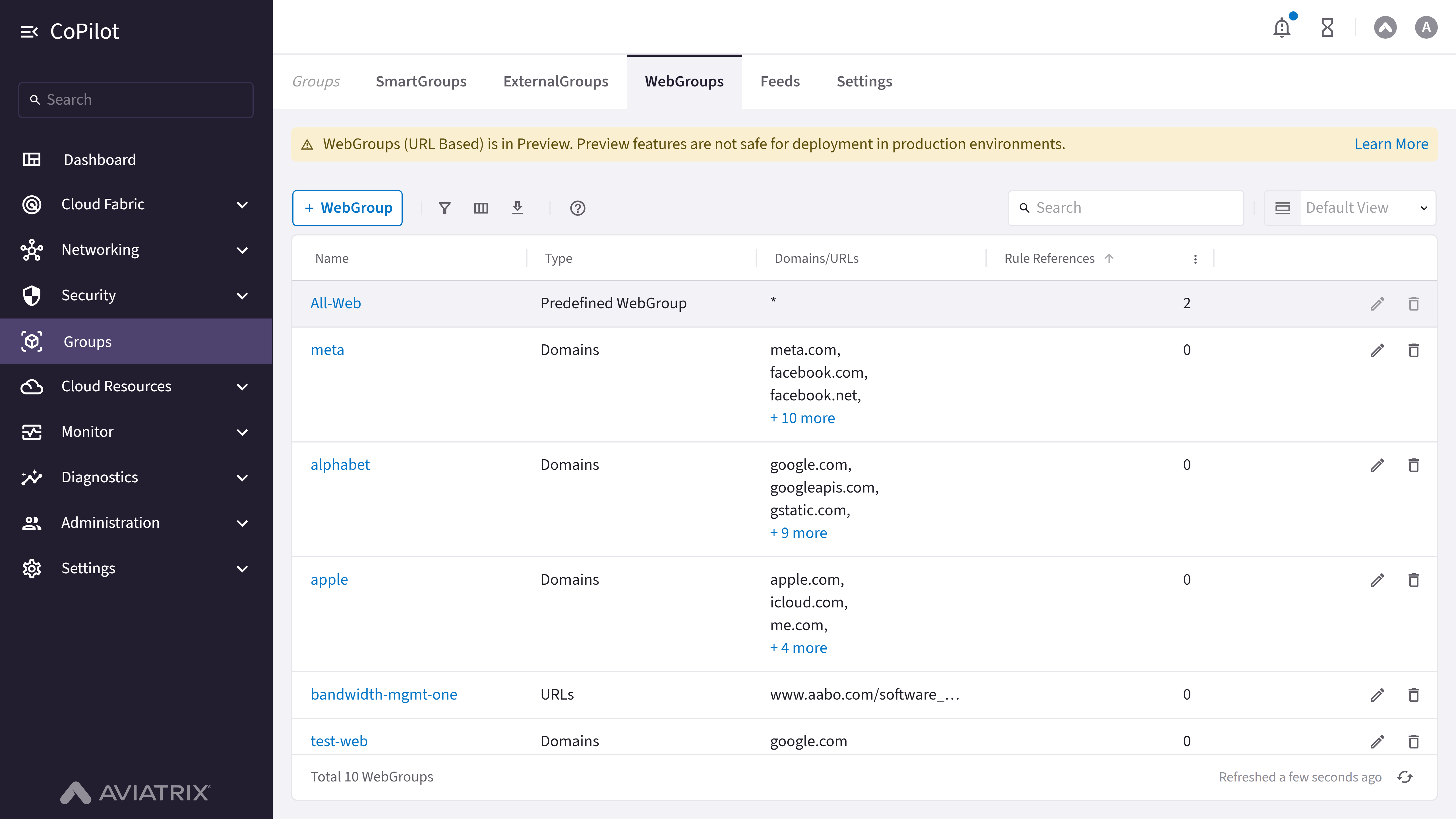Expand Networking menu
The image size is (1456, 819).
(136, 250)
